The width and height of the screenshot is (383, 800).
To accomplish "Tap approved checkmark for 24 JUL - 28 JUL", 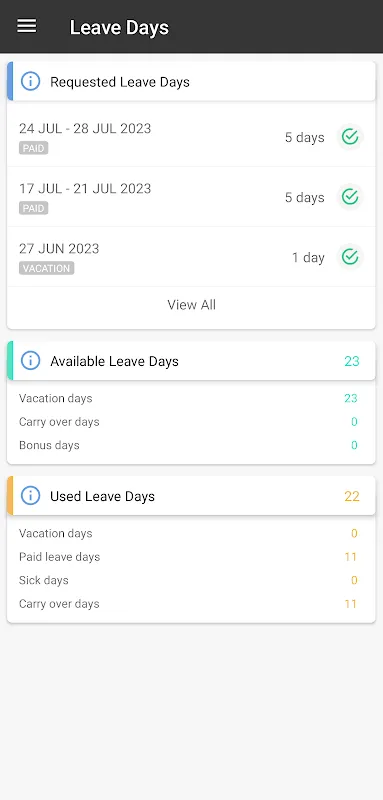I will pyautogui.click(x=350, y=137).
